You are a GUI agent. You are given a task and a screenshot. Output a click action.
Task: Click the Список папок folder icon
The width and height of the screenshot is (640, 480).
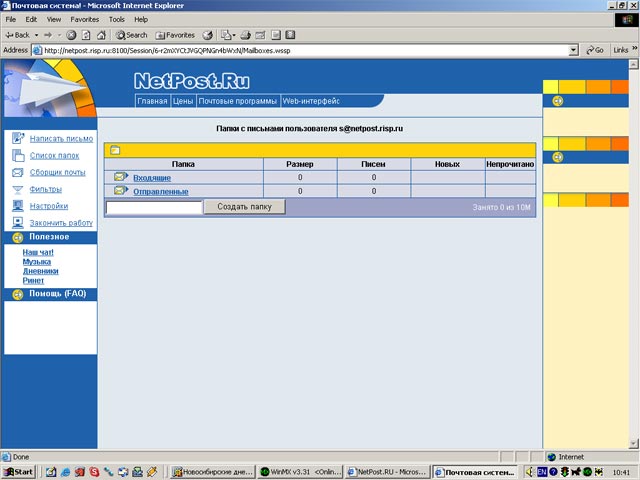pos(18,155)
